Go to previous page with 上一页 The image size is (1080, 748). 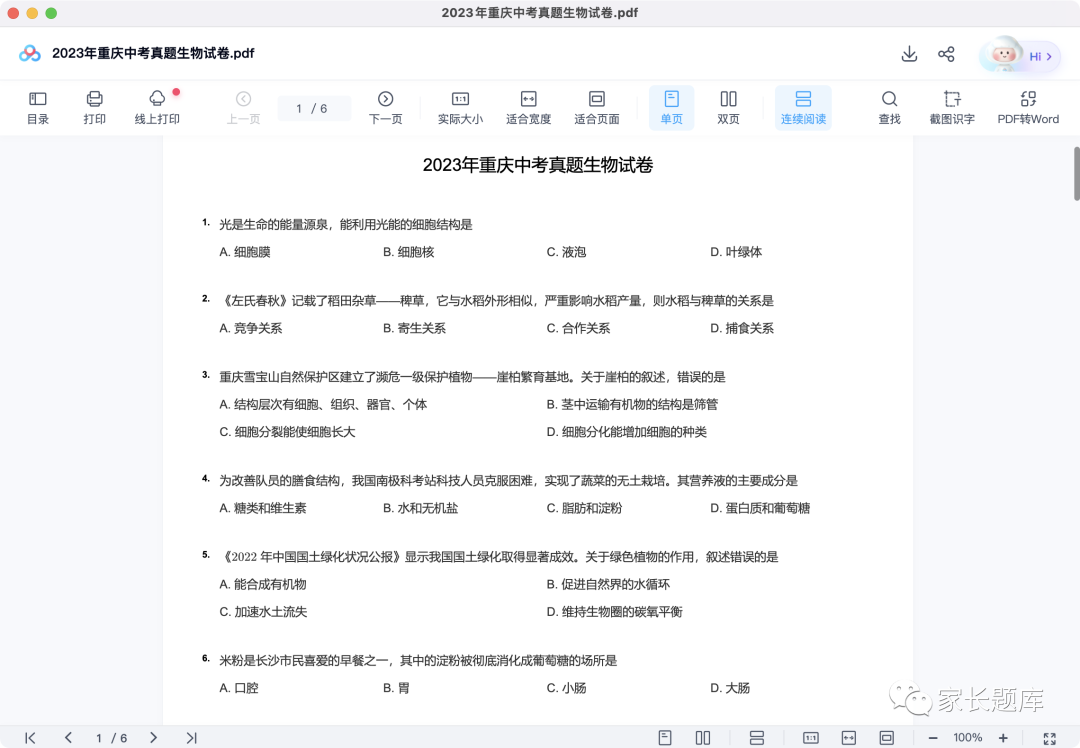(243, 107)
